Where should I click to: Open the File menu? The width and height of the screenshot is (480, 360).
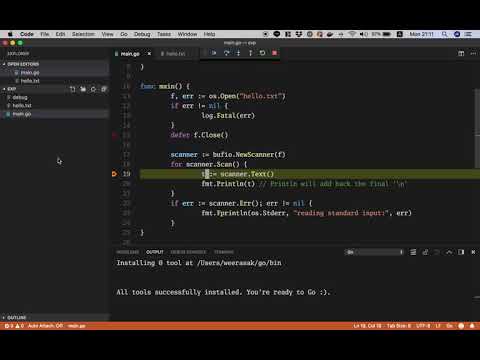click(x=45, y=34)
